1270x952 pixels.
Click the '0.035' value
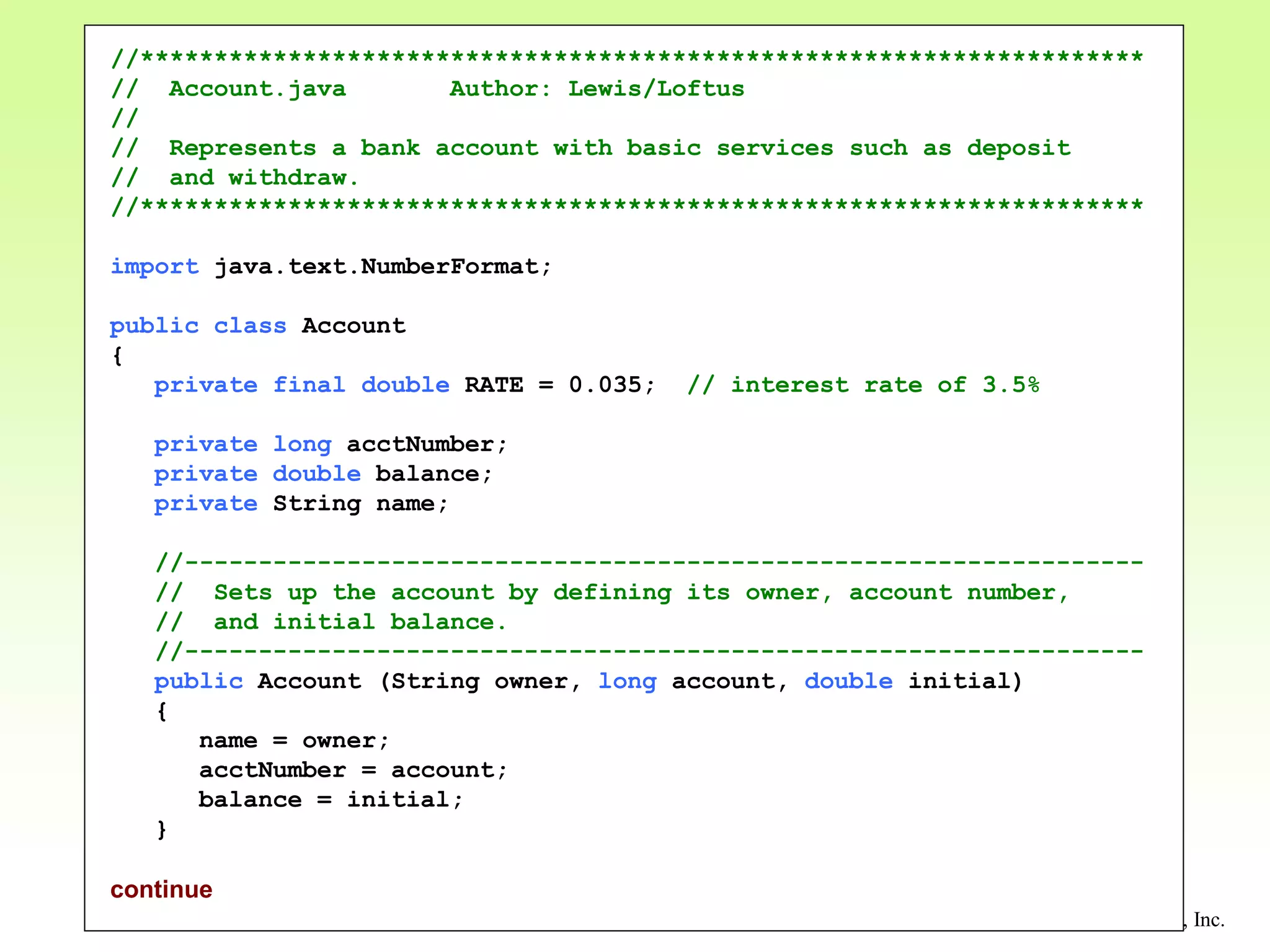coord(605,385)
